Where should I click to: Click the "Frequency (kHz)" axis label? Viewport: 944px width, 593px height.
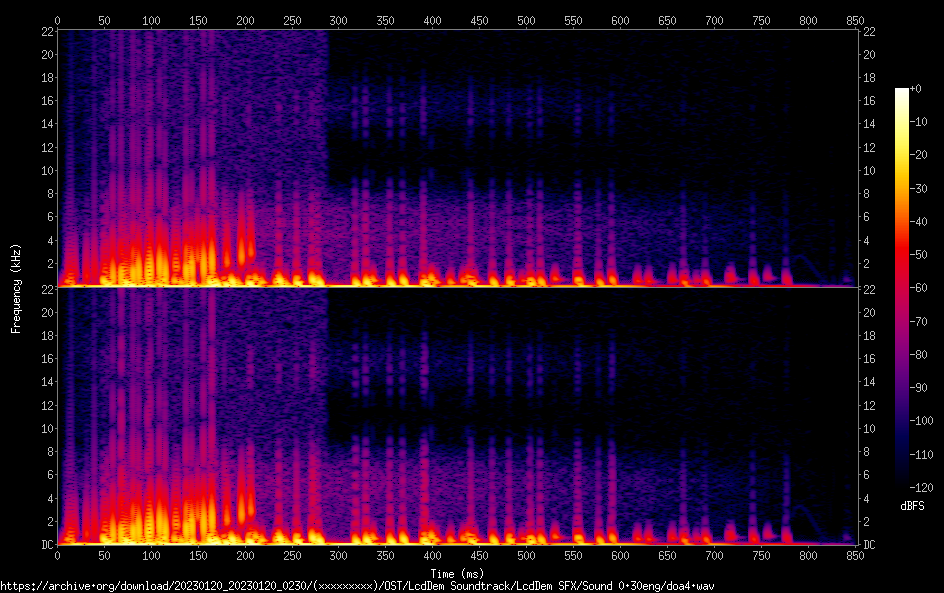(15, 287)
